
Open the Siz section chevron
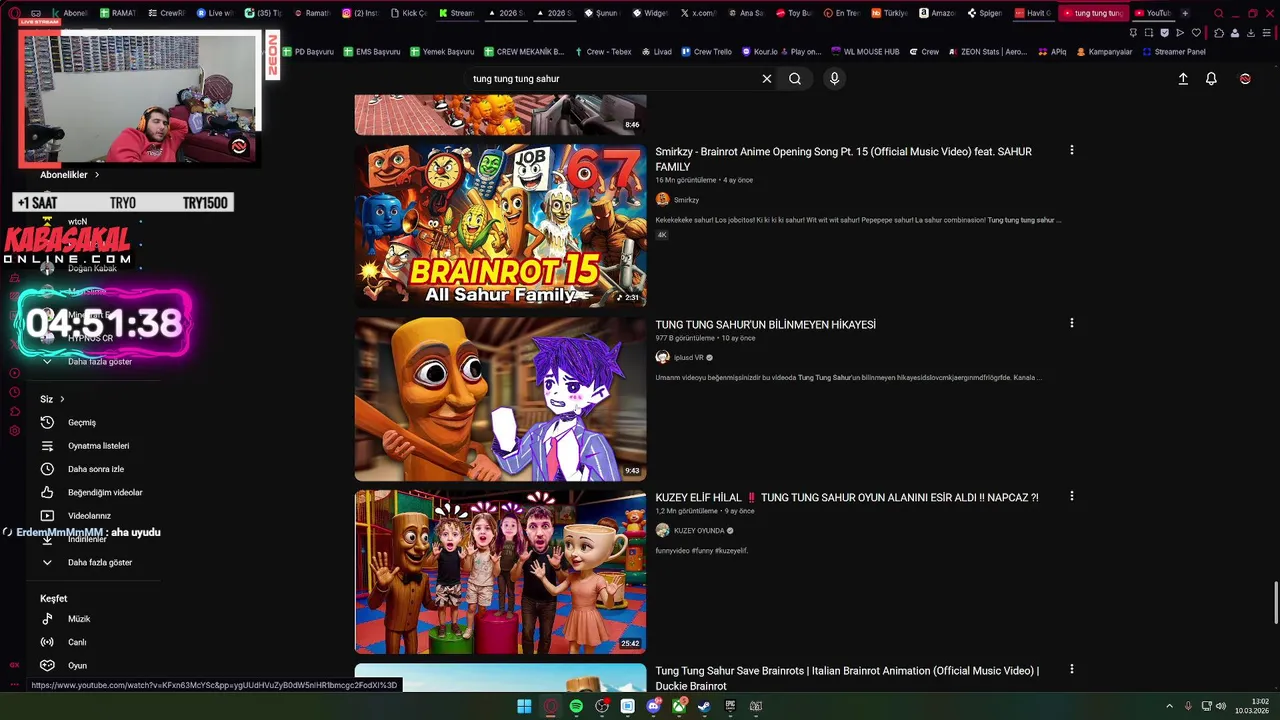pyautogui.click(x=62, y=399)
